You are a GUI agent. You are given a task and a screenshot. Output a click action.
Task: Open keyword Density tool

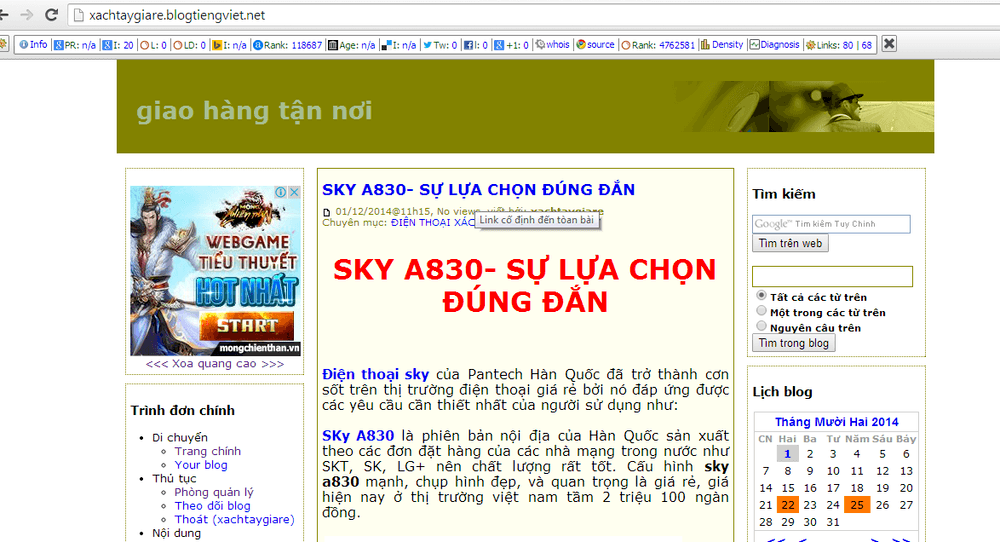pyautogui.click(x=722, y=45)
